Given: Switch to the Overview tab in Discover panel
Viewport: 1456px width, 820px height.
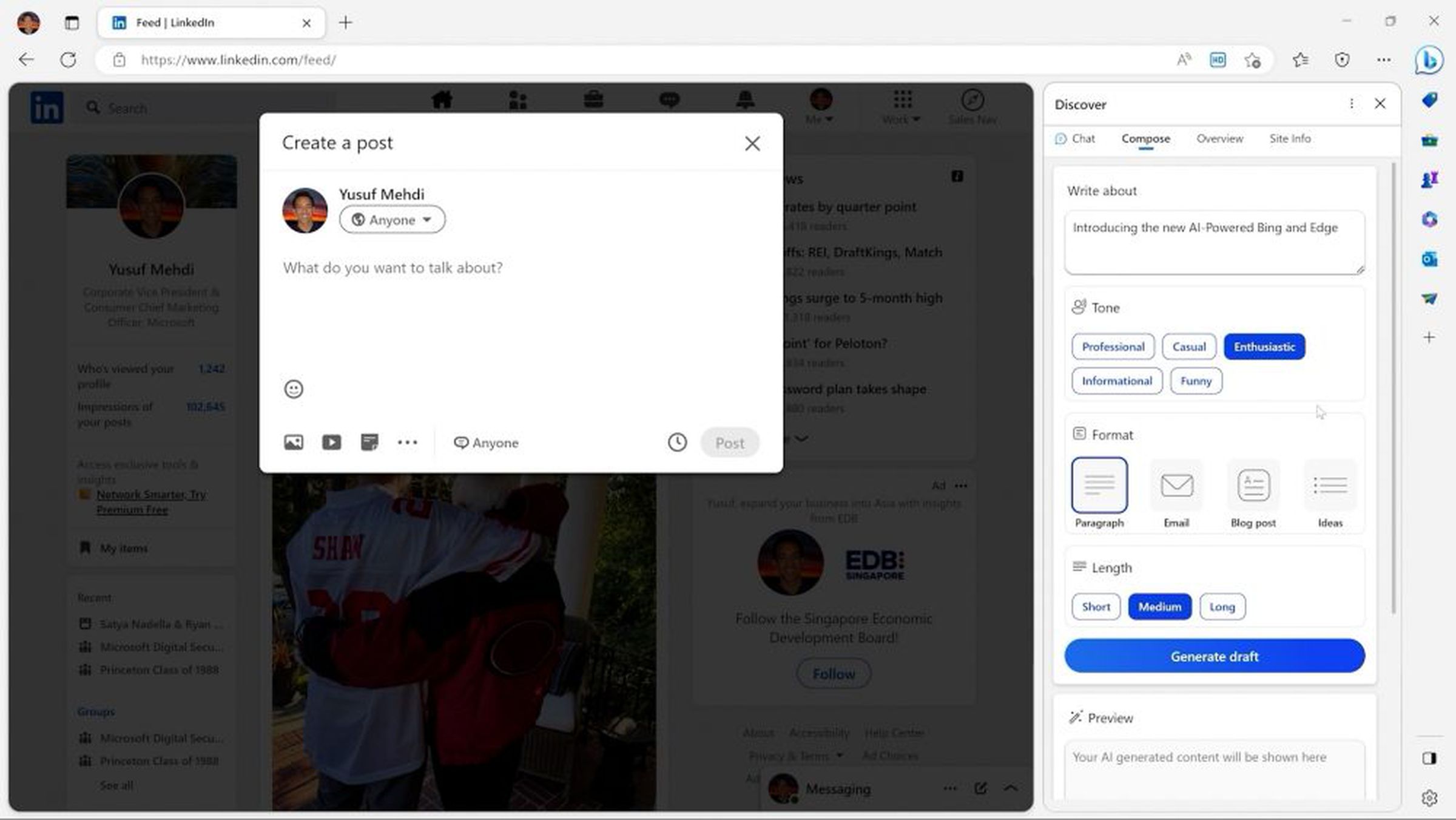Looking at the screenshot, I should [x=1219, y=138].
